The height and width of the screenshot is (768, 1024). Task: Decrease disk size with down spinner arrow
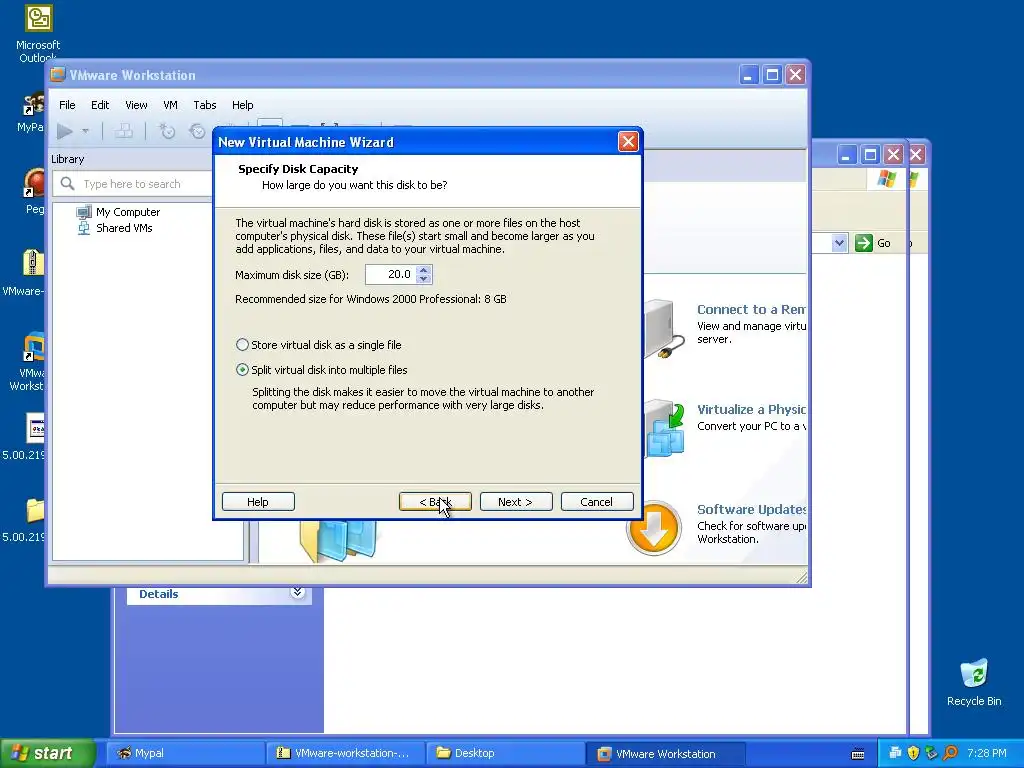(x=424, y=280)
